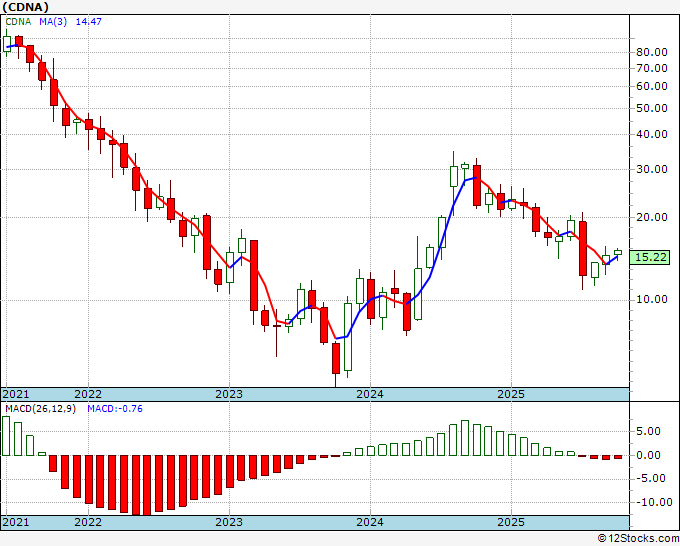The image size is (680, 546).
Task: Click 2024 on the MACD timeline
Action: [x=370, y=522]
